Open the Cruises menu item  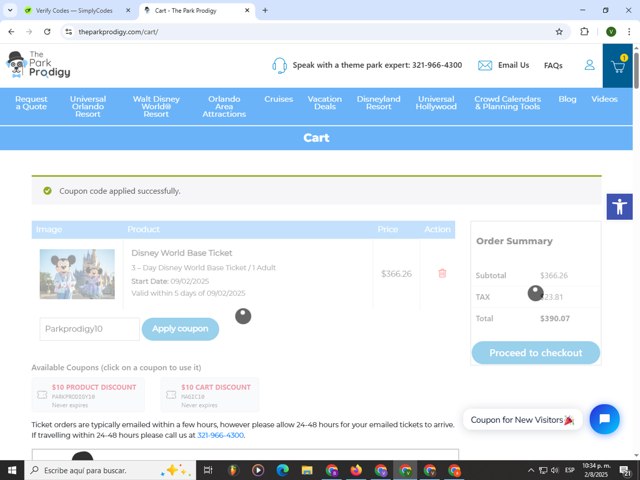[x=278, y=99]
